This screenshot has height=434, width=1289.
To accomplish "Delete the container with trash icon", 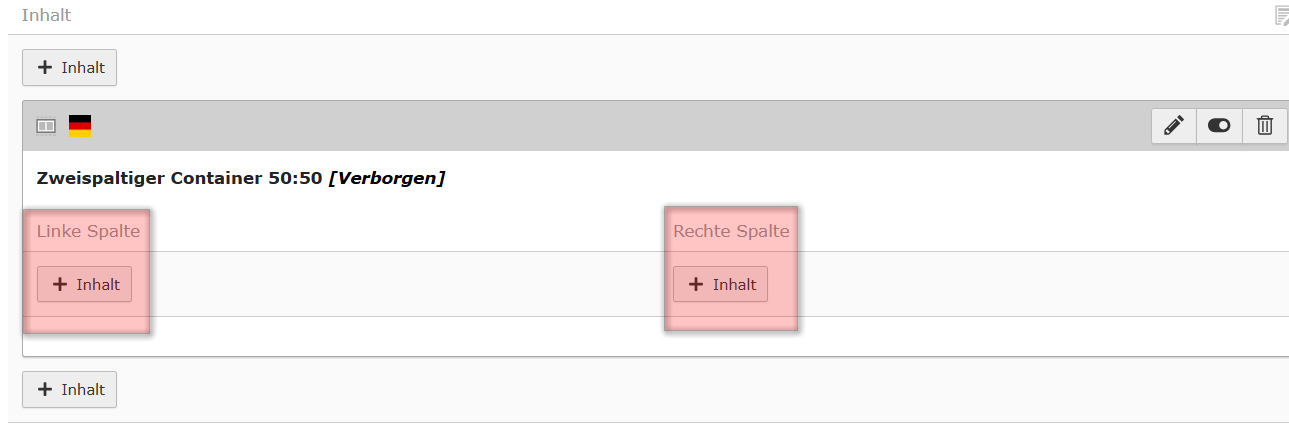I will pos(1265,126).
